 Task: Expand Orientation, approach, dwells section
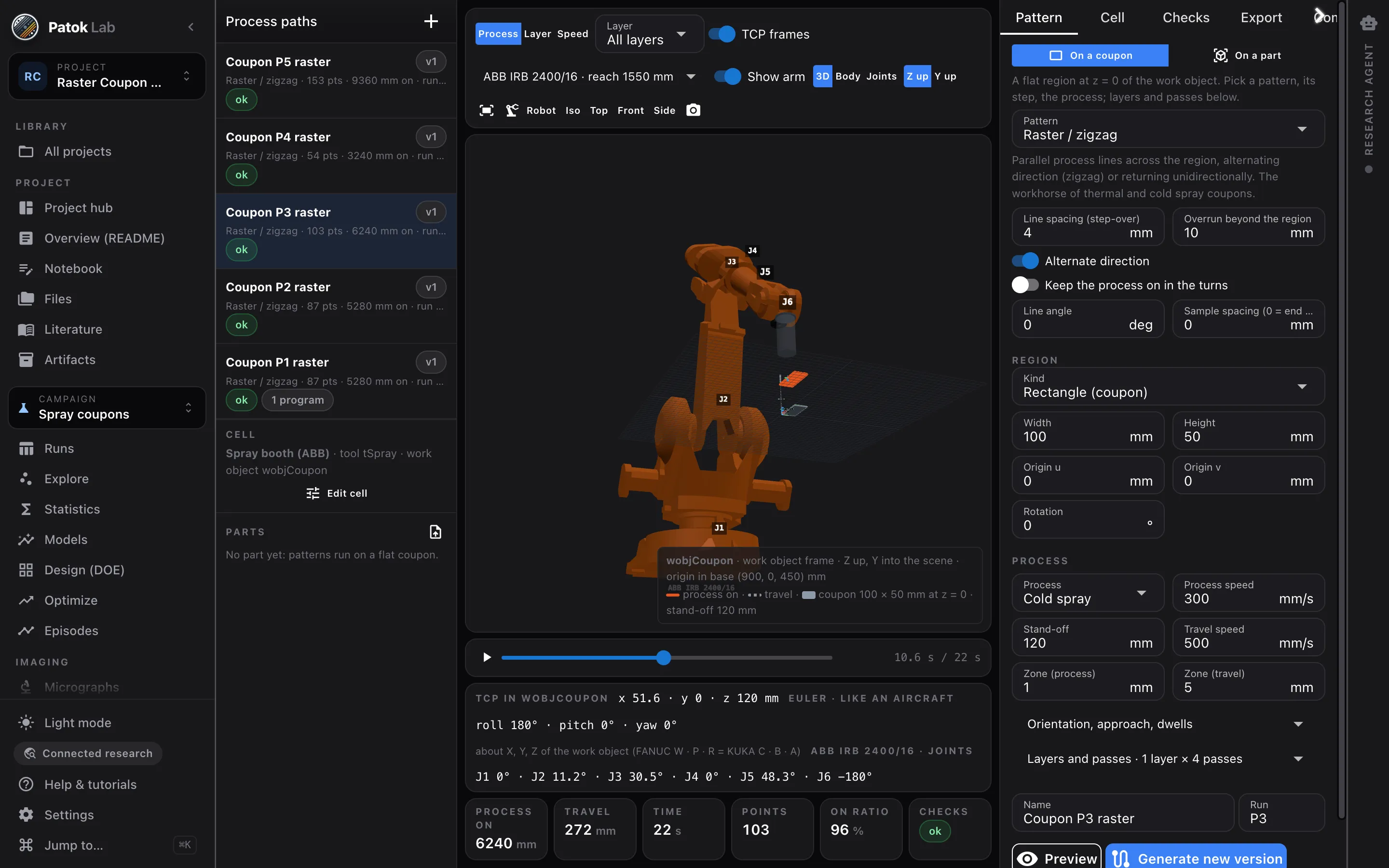tap(1168, 724)
